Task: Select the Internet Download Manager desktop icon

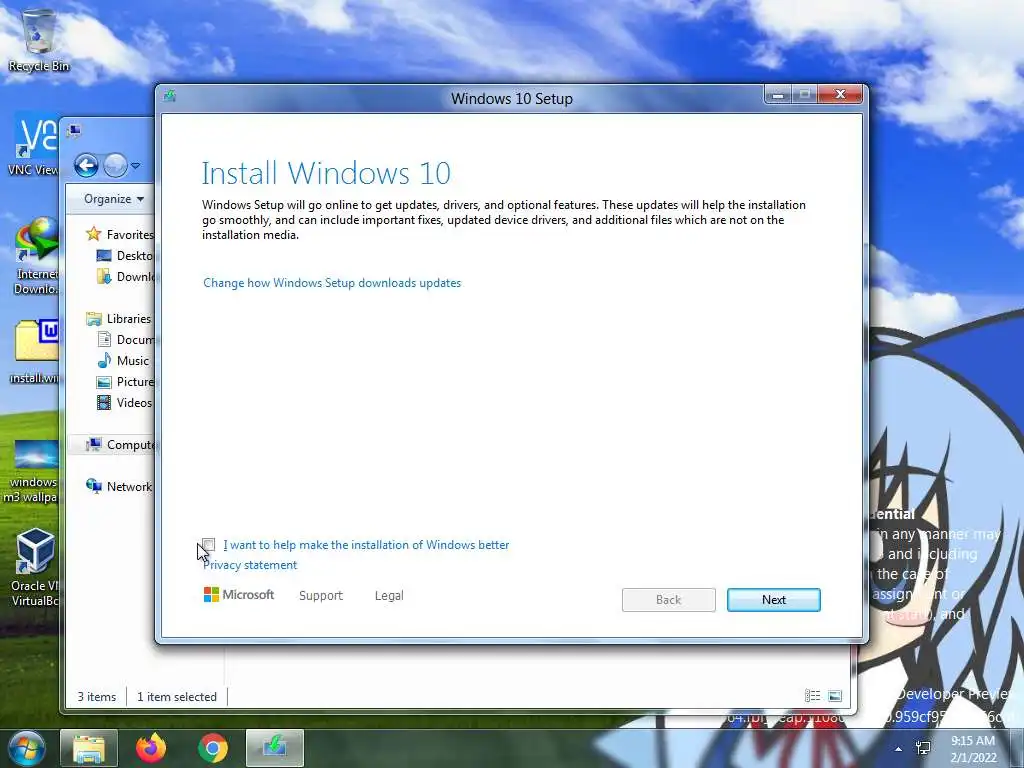Action: point(36,256)
